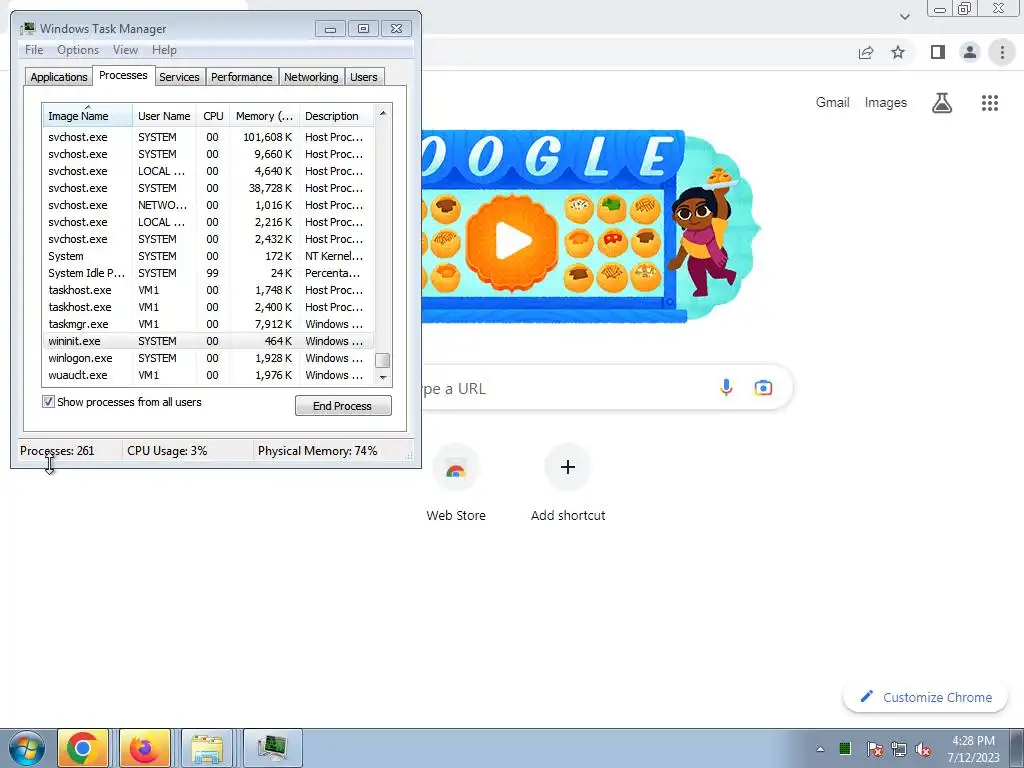1024x768 pixels.
Task: Sort by the Memory column header
Action: (264, 116)
